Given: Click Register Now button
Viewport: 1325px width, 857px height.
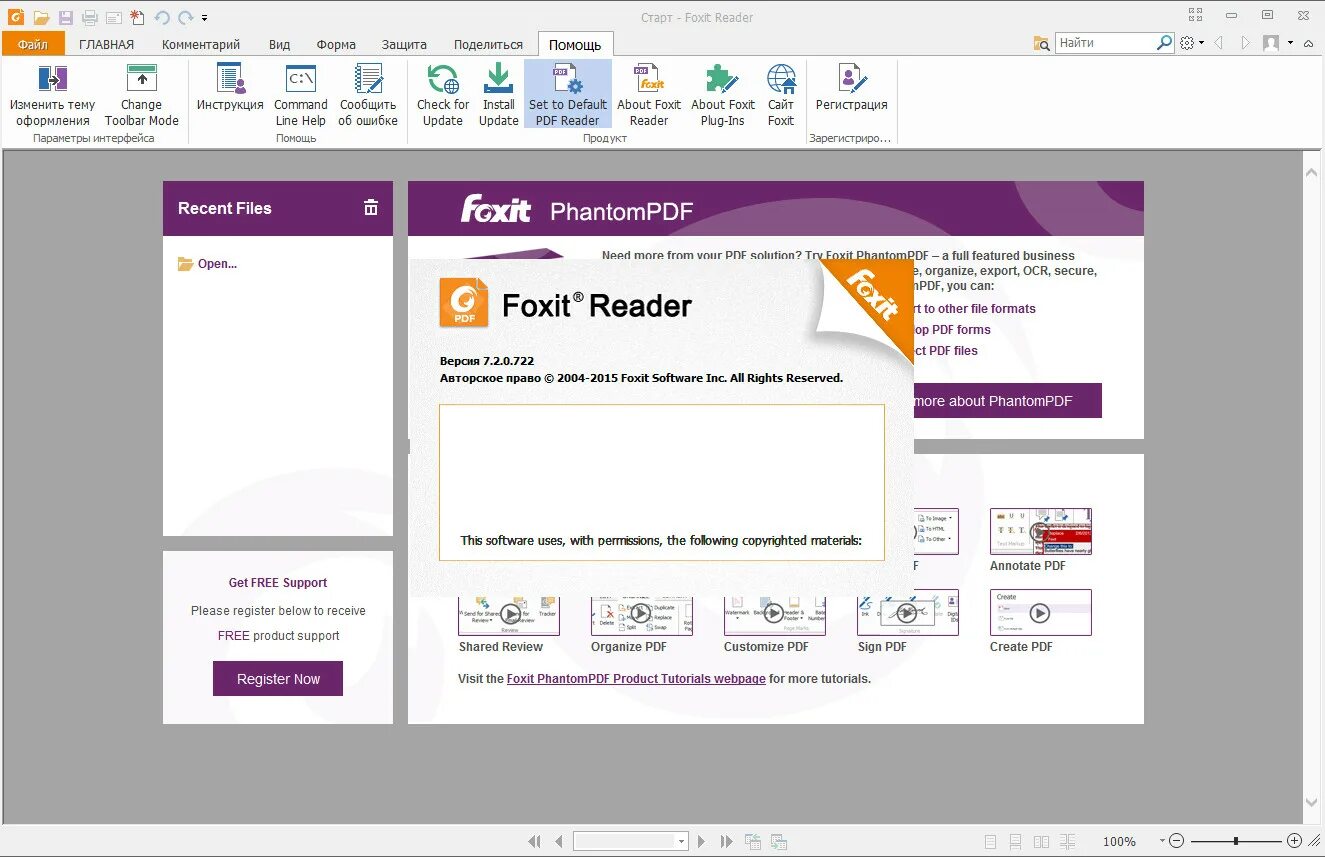Looking at the screenshot, I should pos(278,678).
